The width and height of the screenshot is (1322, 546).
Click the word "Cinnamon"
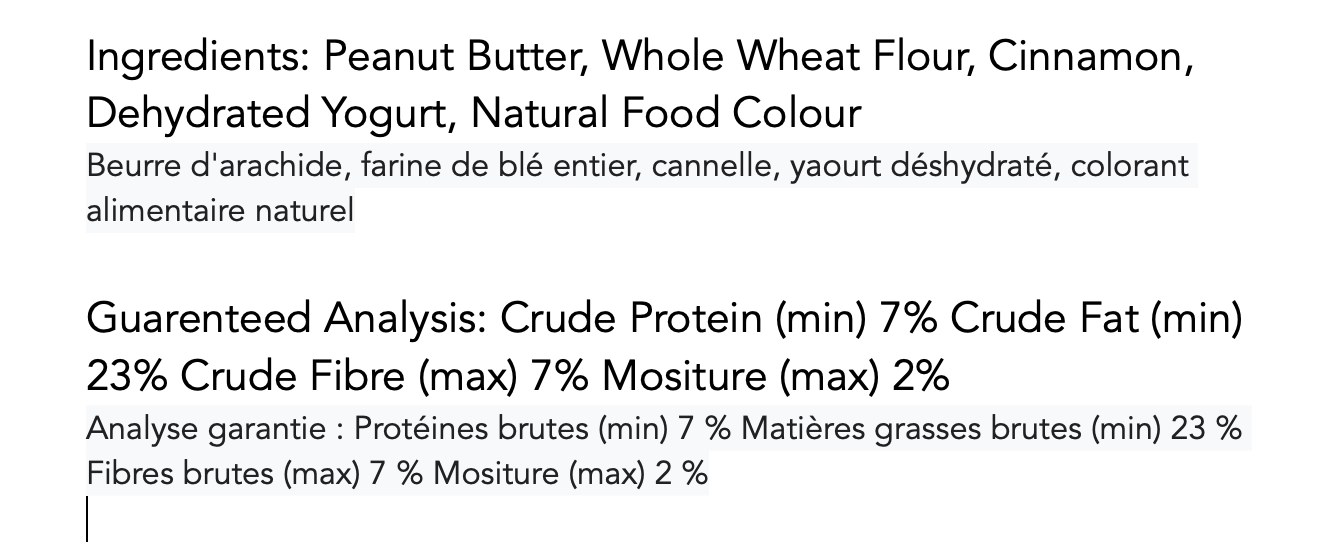[x=1088, y=58]
